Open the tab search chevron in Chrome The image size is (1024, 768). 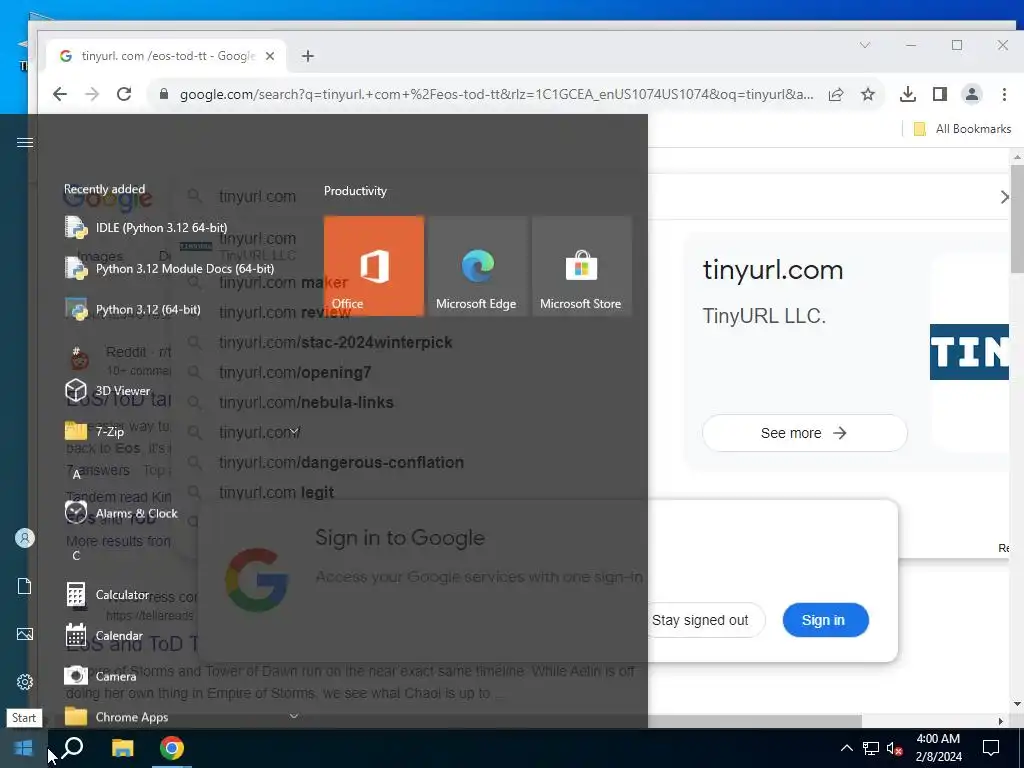865,45
